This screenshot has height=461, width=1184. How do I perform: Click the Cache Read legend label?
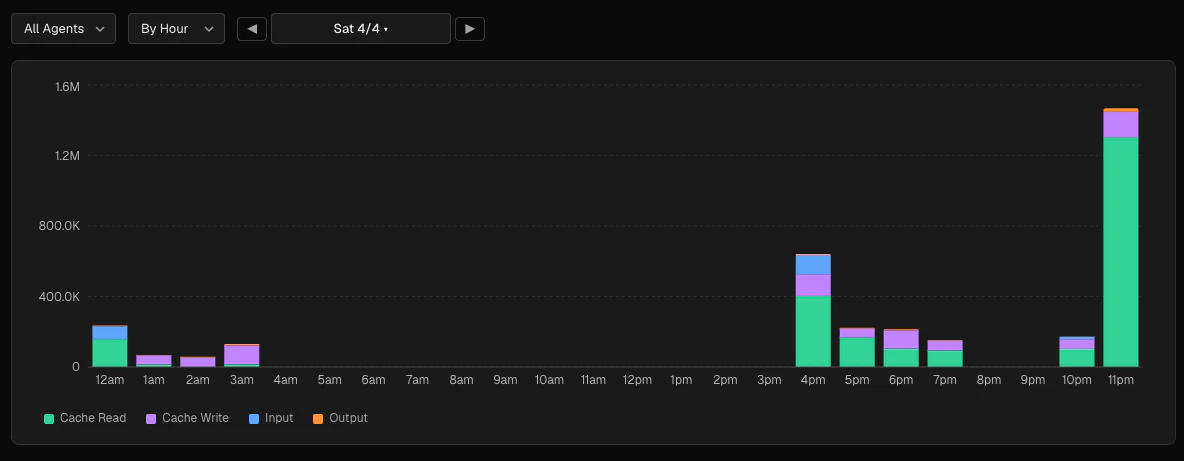(x=93, y=418)
